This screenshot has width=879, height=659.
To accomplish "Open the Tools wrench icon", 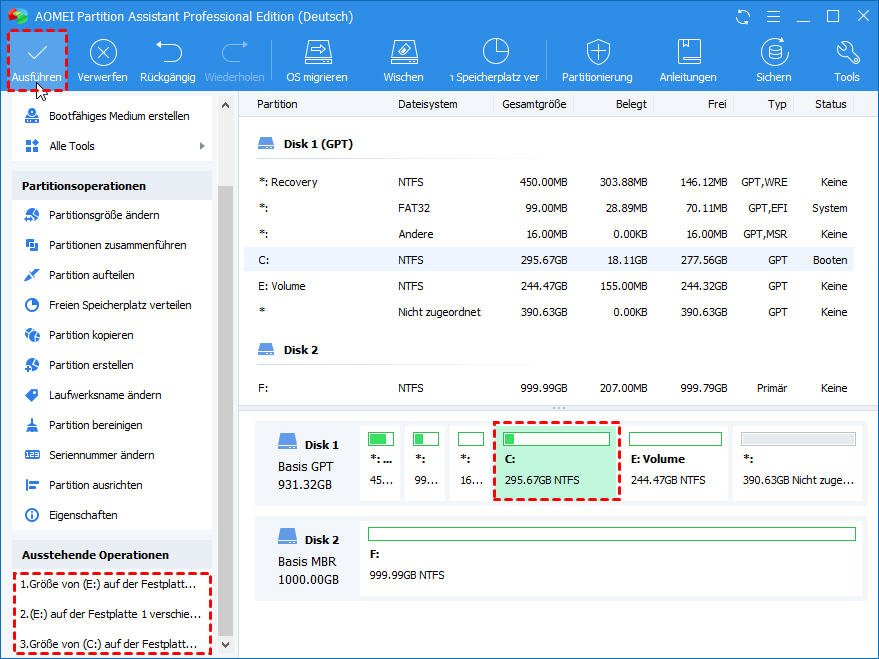I will (x=846, y=60).
